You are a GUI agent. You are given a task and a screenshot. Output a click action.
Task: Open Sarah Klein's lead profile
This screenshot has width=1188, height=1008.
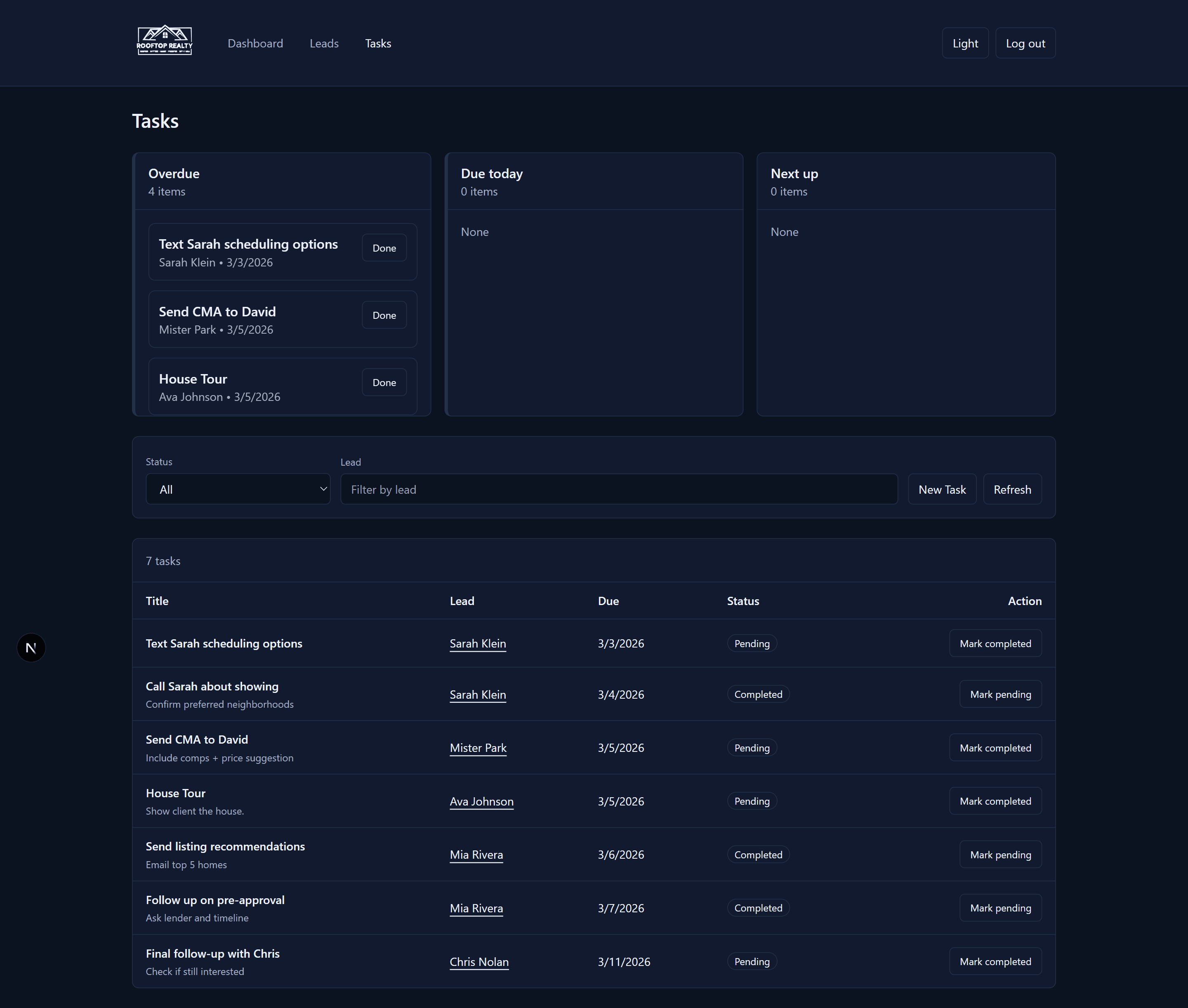[x=478, y=643]
